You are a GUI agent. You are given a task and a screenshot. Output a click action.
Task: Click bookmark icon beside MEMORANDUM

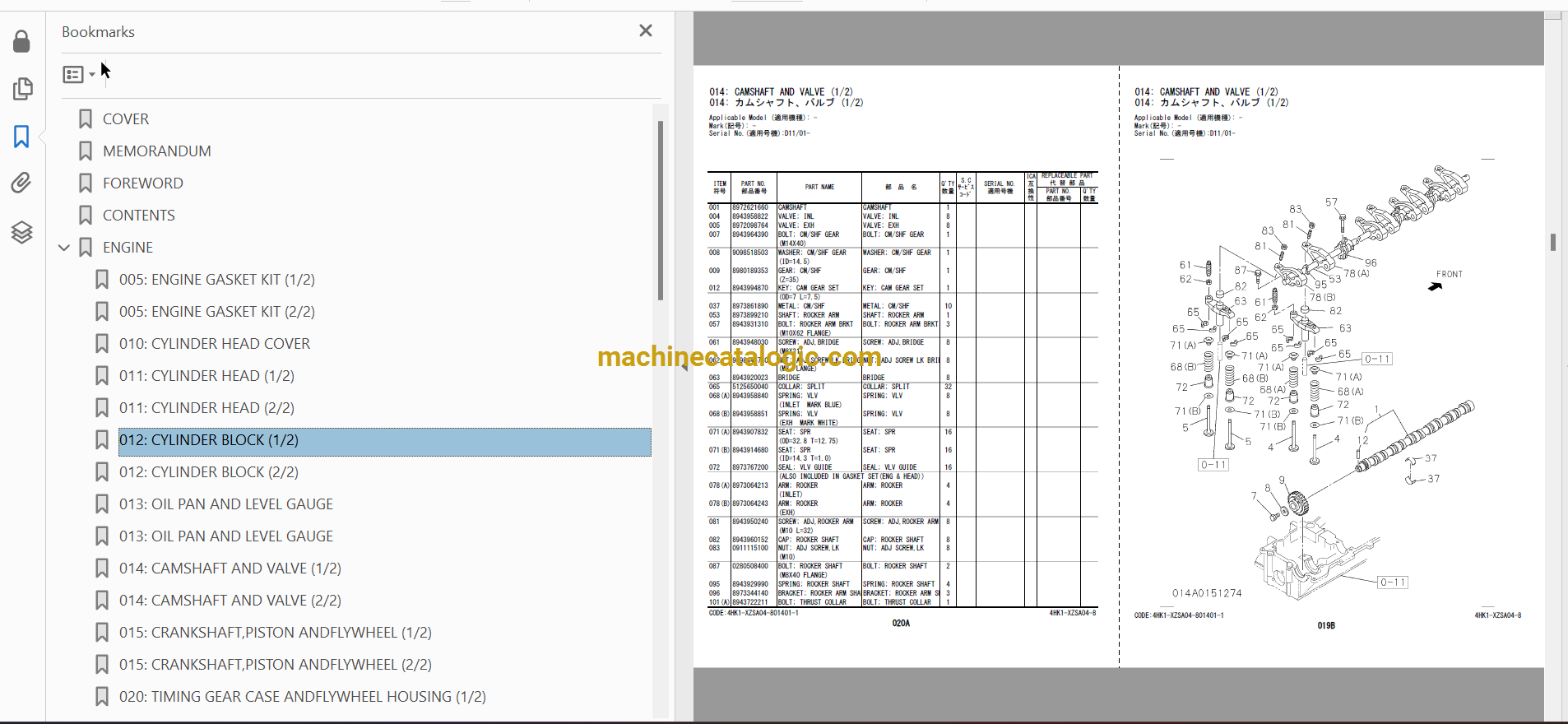86,151
